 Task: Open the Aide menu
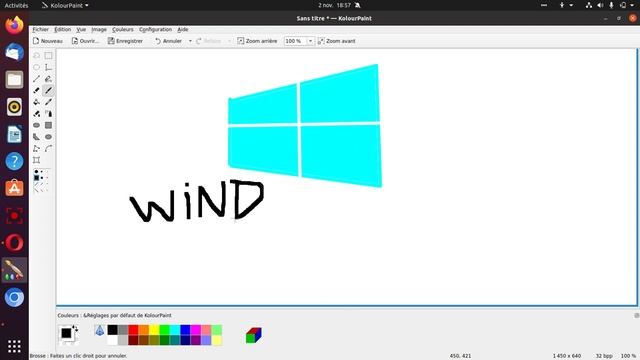182,29
